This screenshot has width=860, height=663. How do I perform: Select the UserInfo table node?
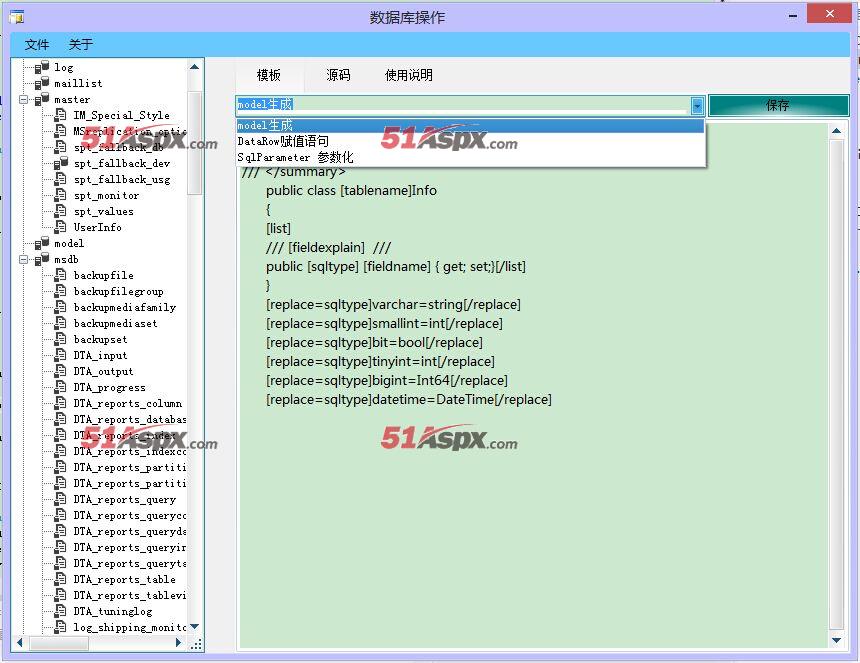pos(98,227)
